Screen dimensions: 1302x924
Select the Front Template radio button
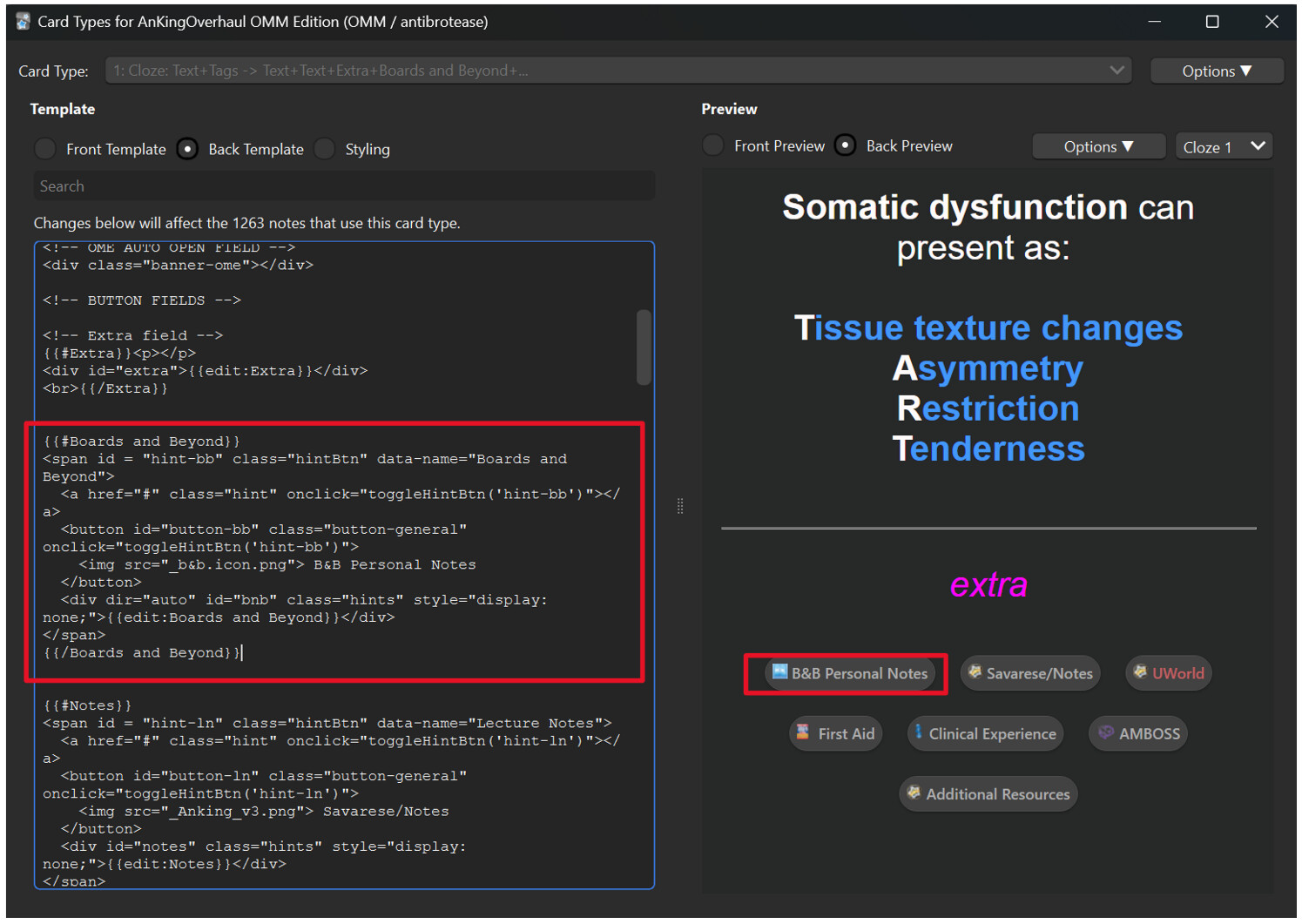pyautogui.click(x=45, y=149)
